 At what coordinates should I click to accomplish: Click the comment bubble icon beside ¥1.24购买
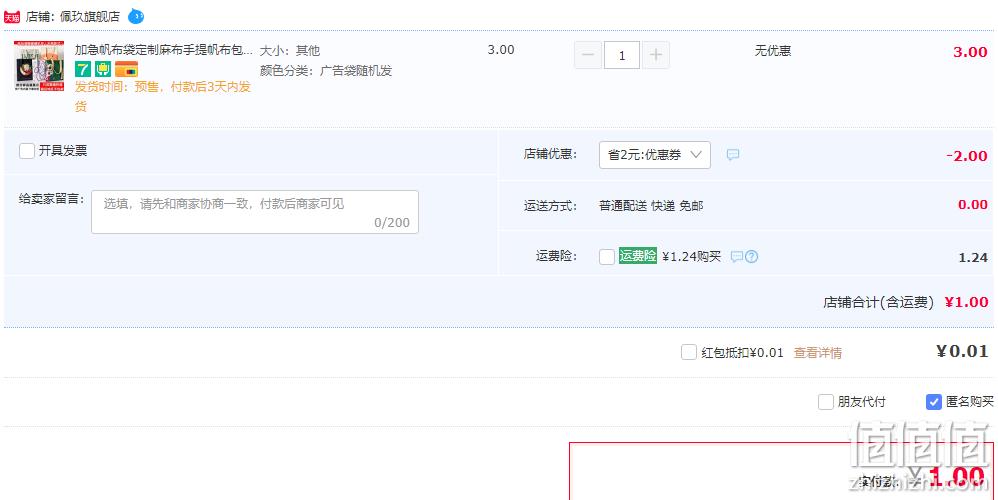point(736,257)
